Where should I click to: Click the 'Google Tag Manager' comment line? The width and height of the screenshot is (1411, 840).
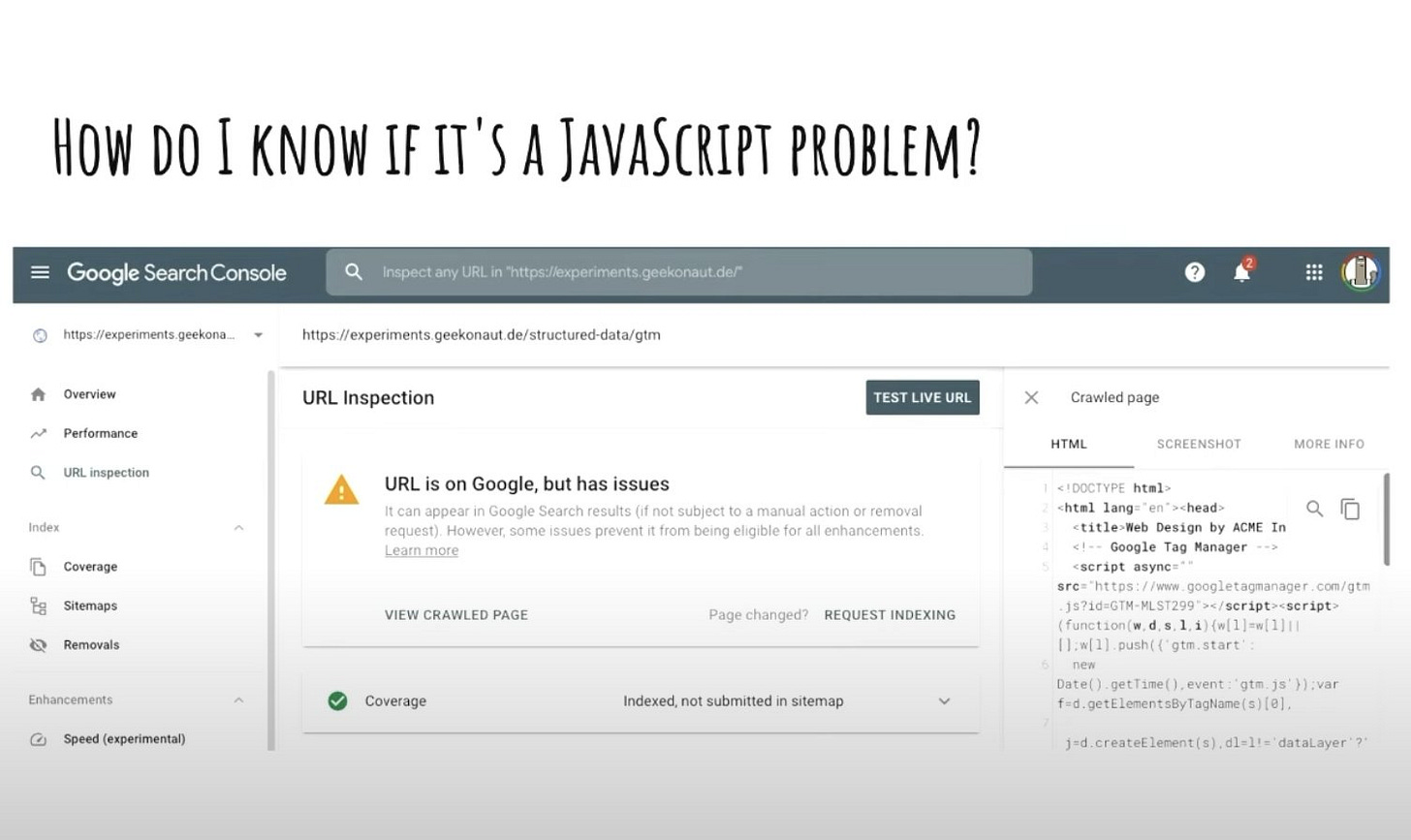(x=1175, y=547)
